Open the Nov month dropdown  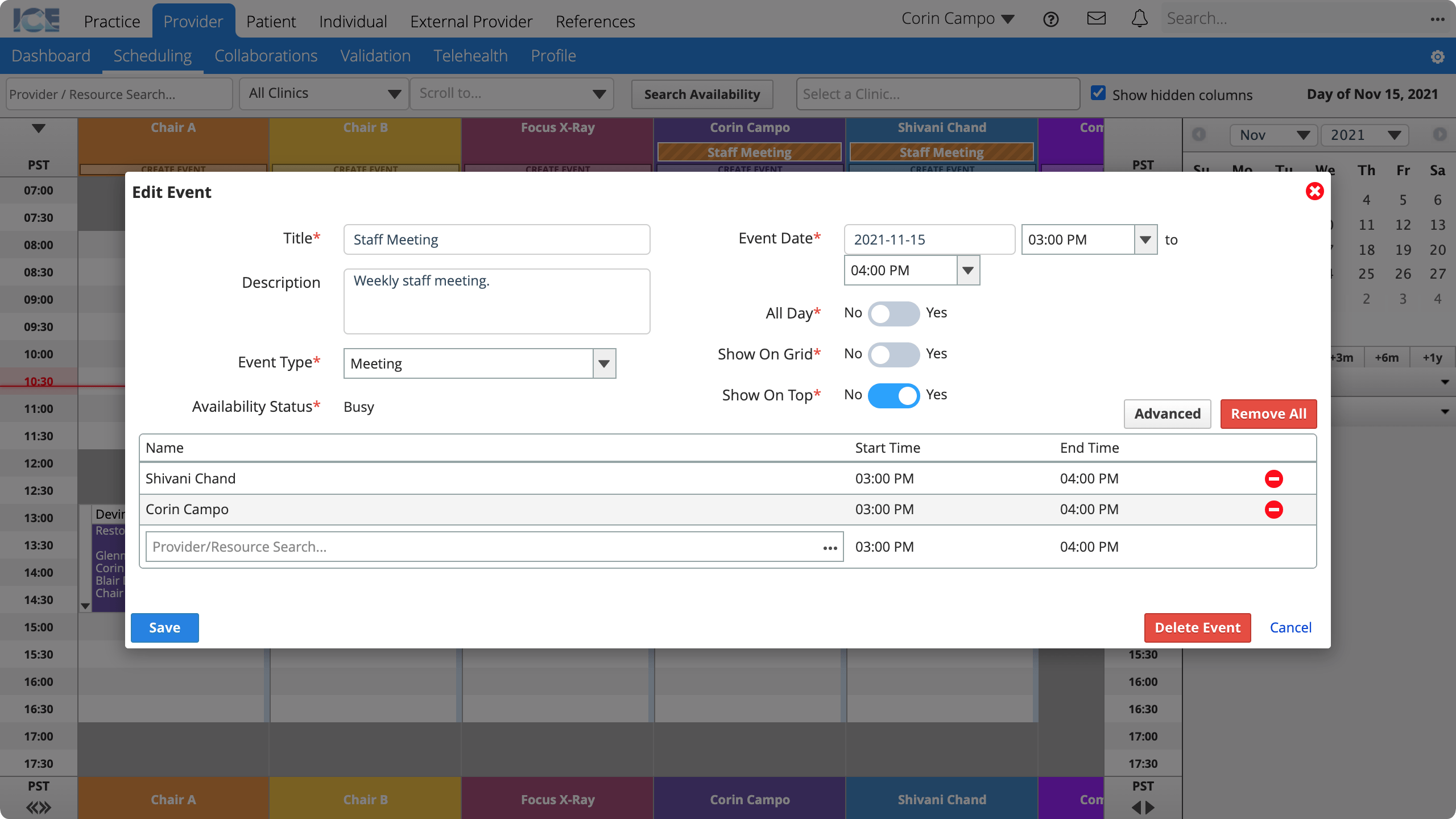tap(1274, 135)
